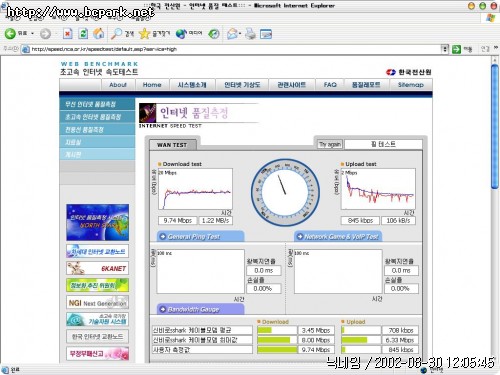Click the Download test graph
Viewport: 500px width, 375px height.
click(x=195, y=189)
